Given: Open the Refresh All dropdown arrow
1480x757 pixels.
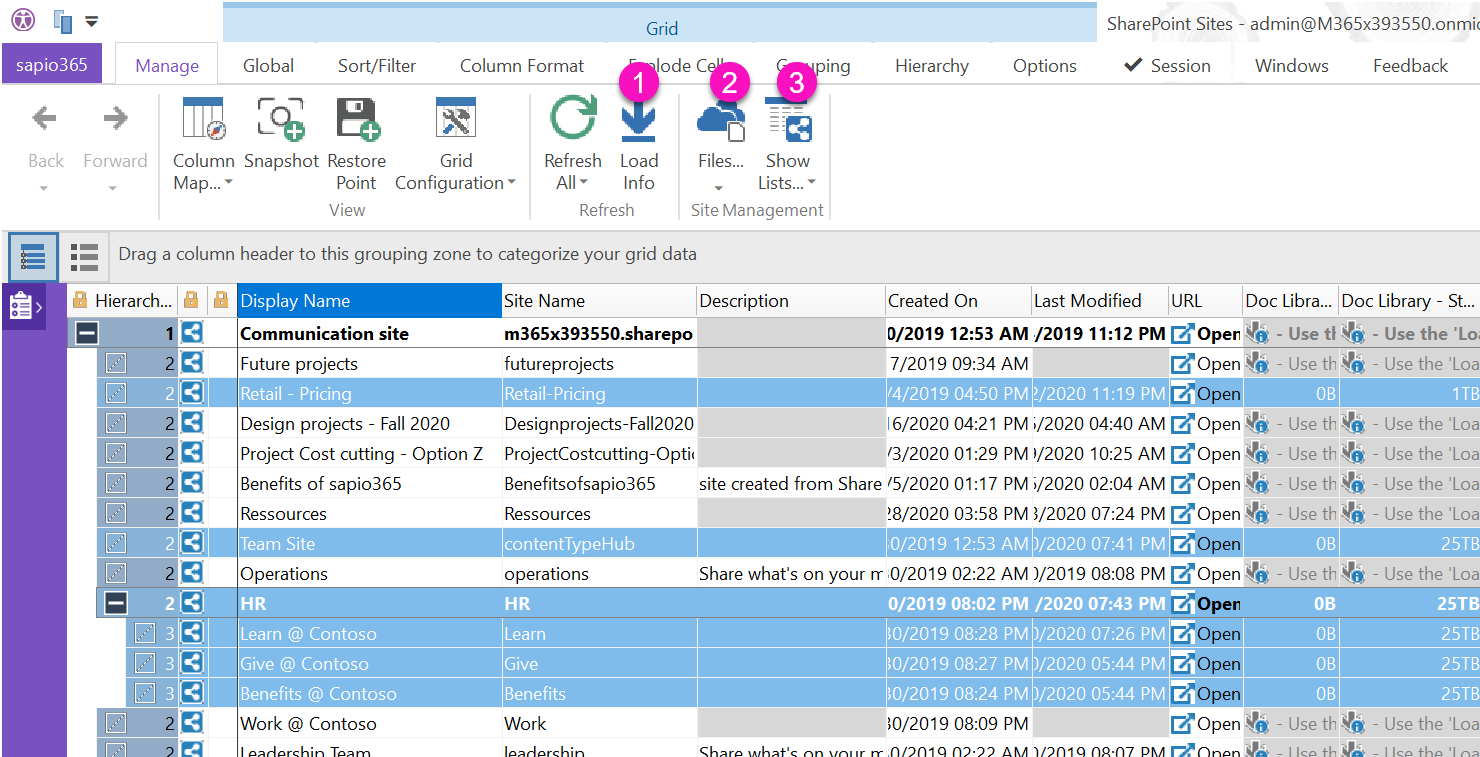Looking at the screenshot, I should tap(583, 184).
